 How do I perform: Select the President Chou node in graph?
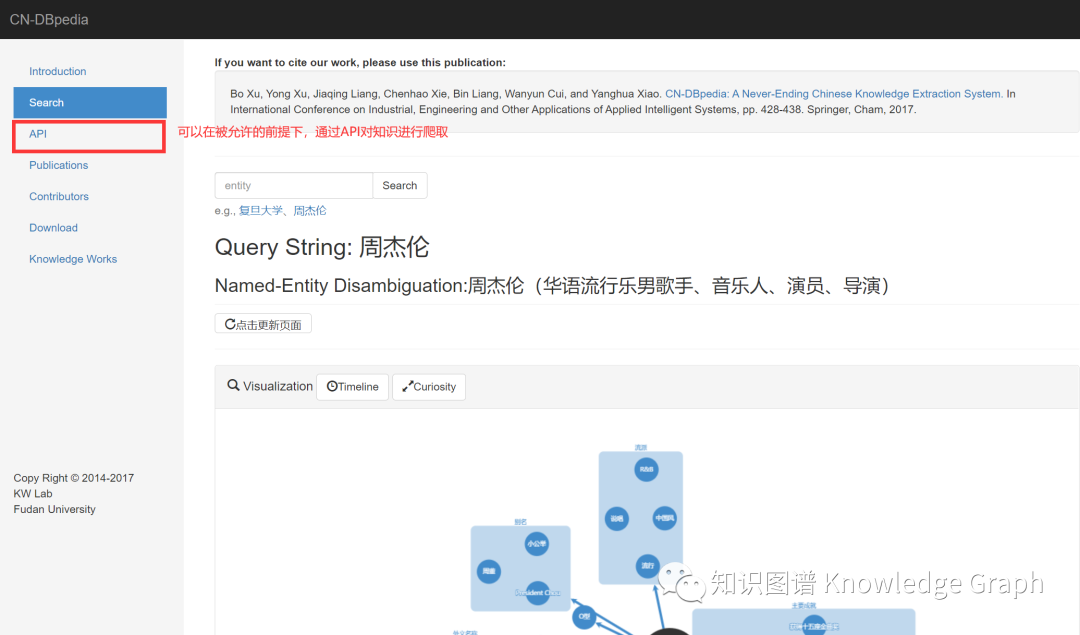pyautogui.click(x=538, y=593)
